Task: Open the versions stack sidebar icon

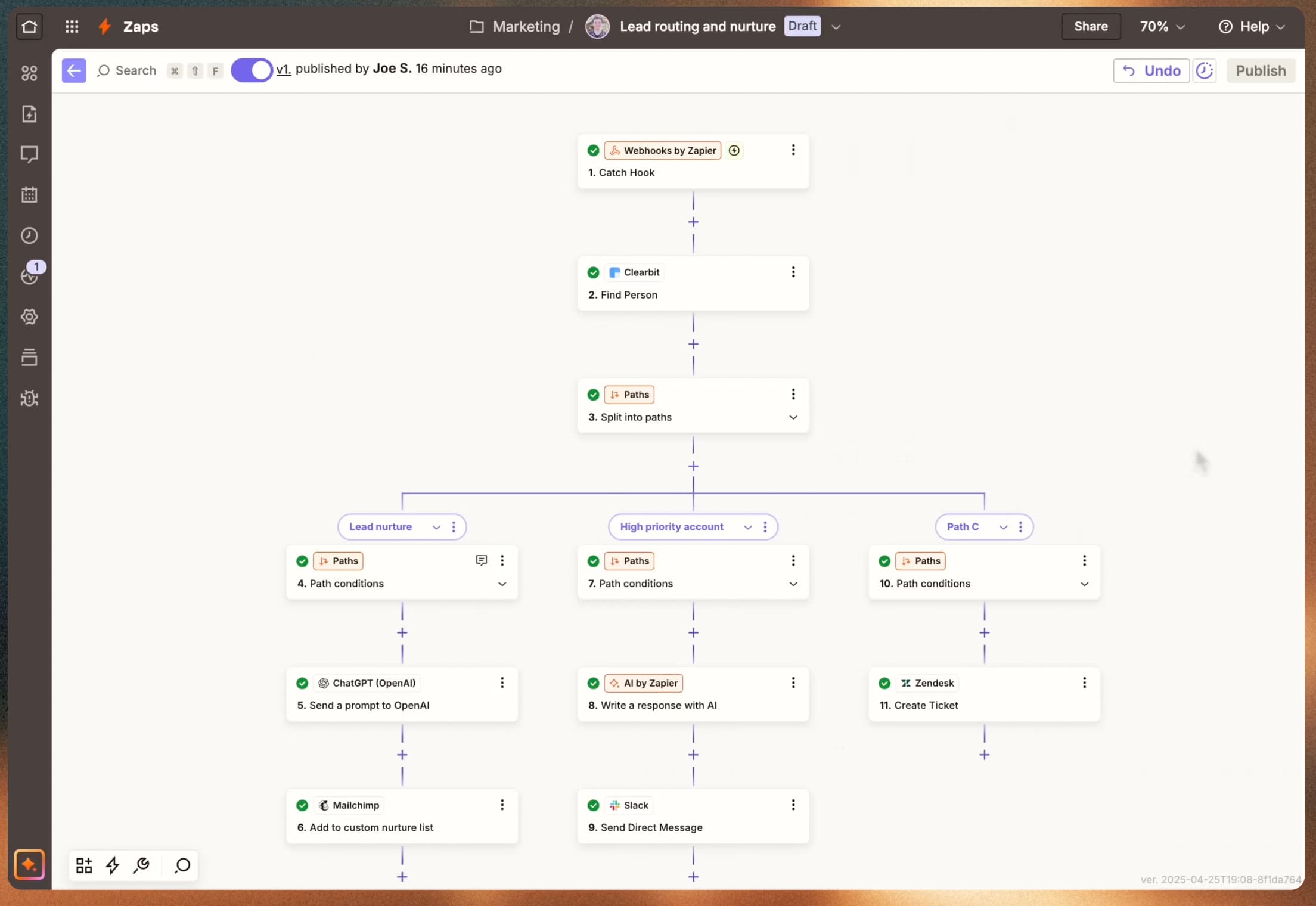Action: pyautogui.click(x=29, y=357)
